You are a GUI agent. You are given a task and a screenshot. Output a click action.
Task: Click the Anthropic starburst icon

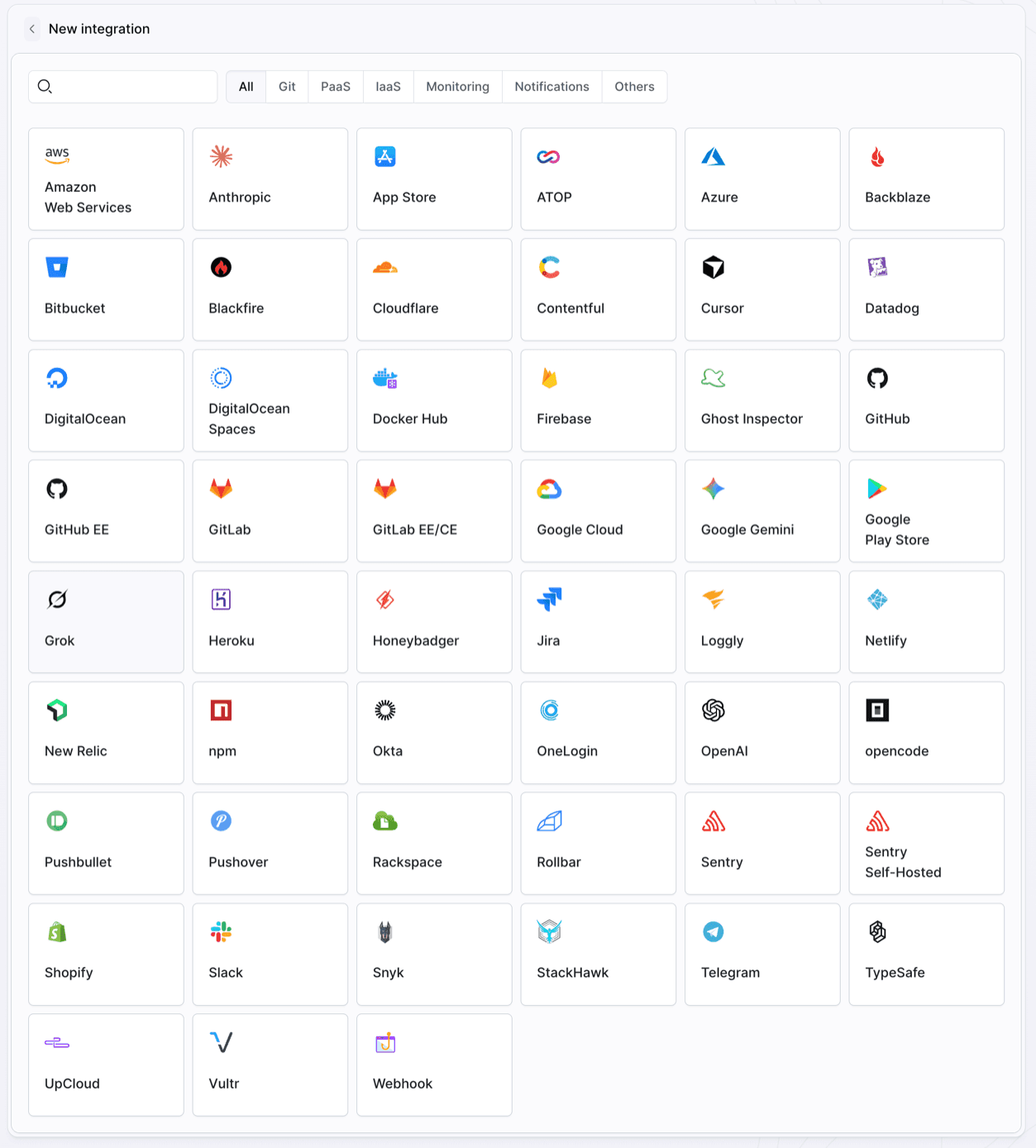pos(221,156)
